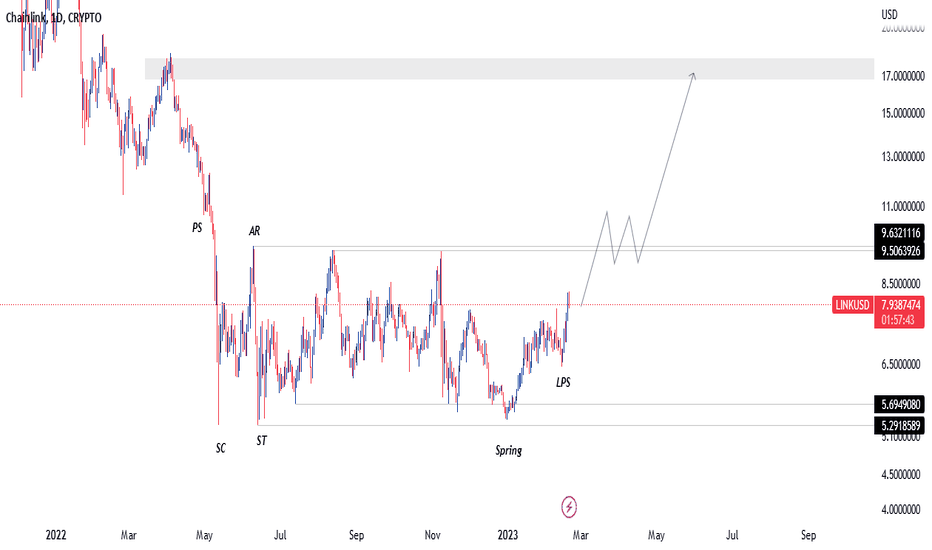Click the 9.6321116 price level label
Image resolution: width=932 pixels, height=550 pixels.
(x=900, y=232)
